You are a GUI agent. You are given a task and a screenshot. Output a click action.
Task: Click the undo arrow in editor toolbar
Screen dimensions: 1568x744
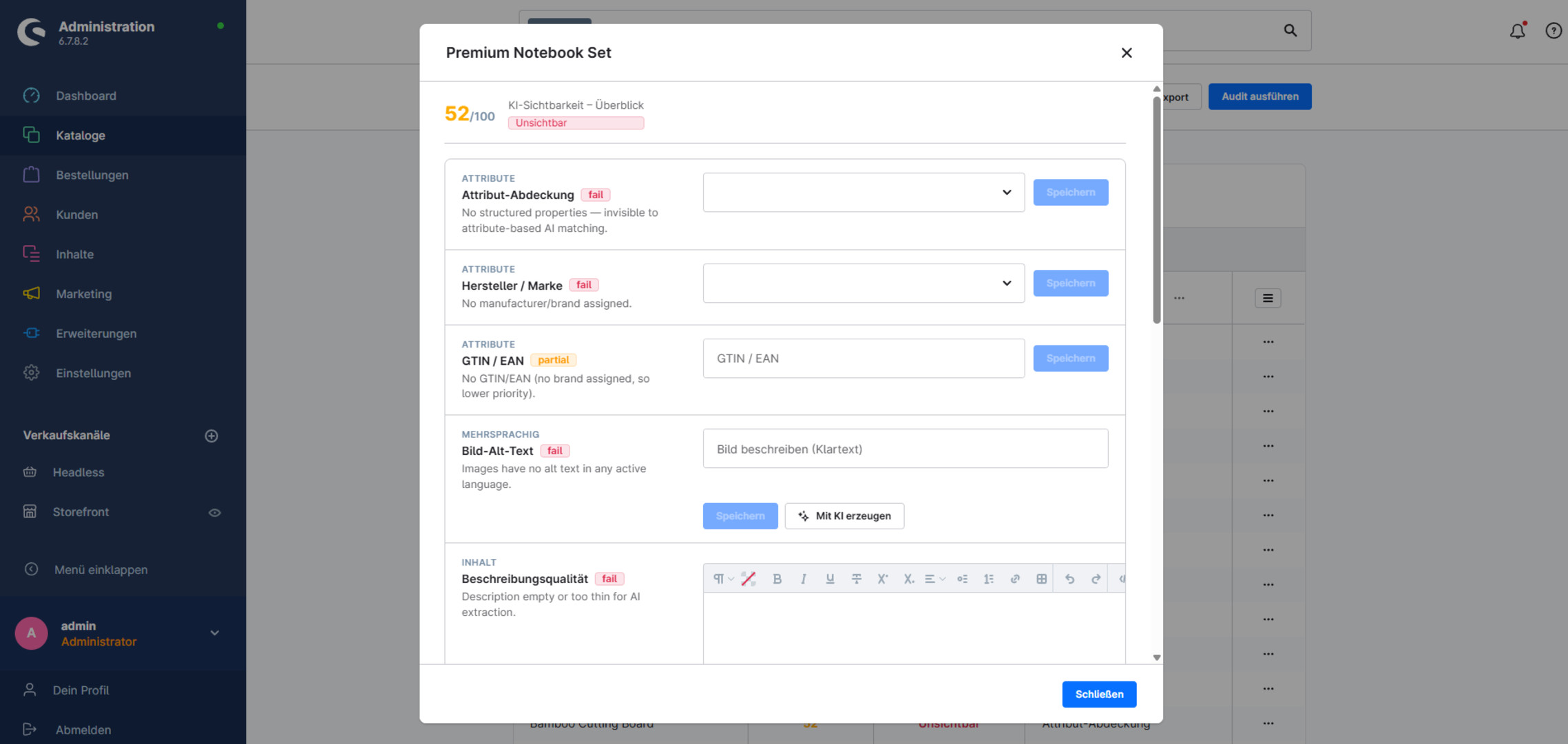1069,579
